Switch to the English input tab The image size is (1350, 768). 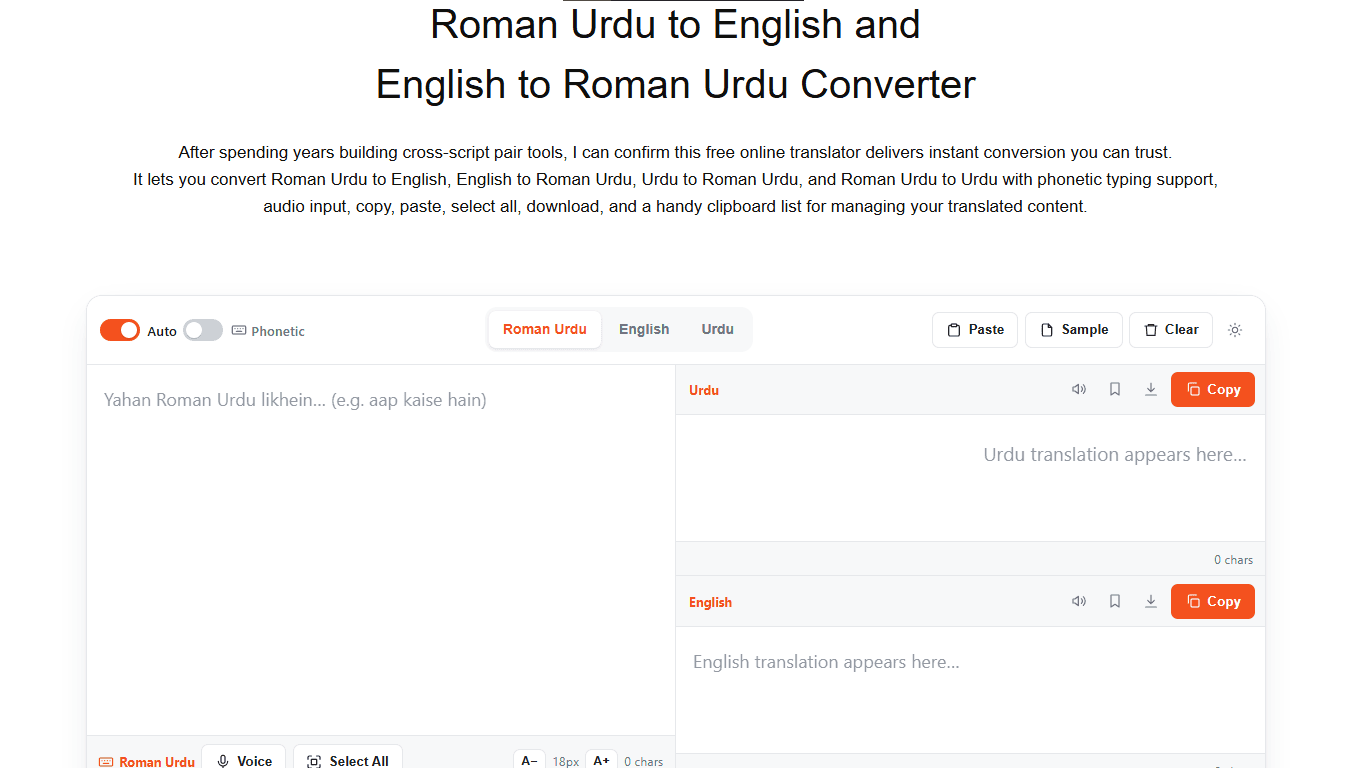644,329
